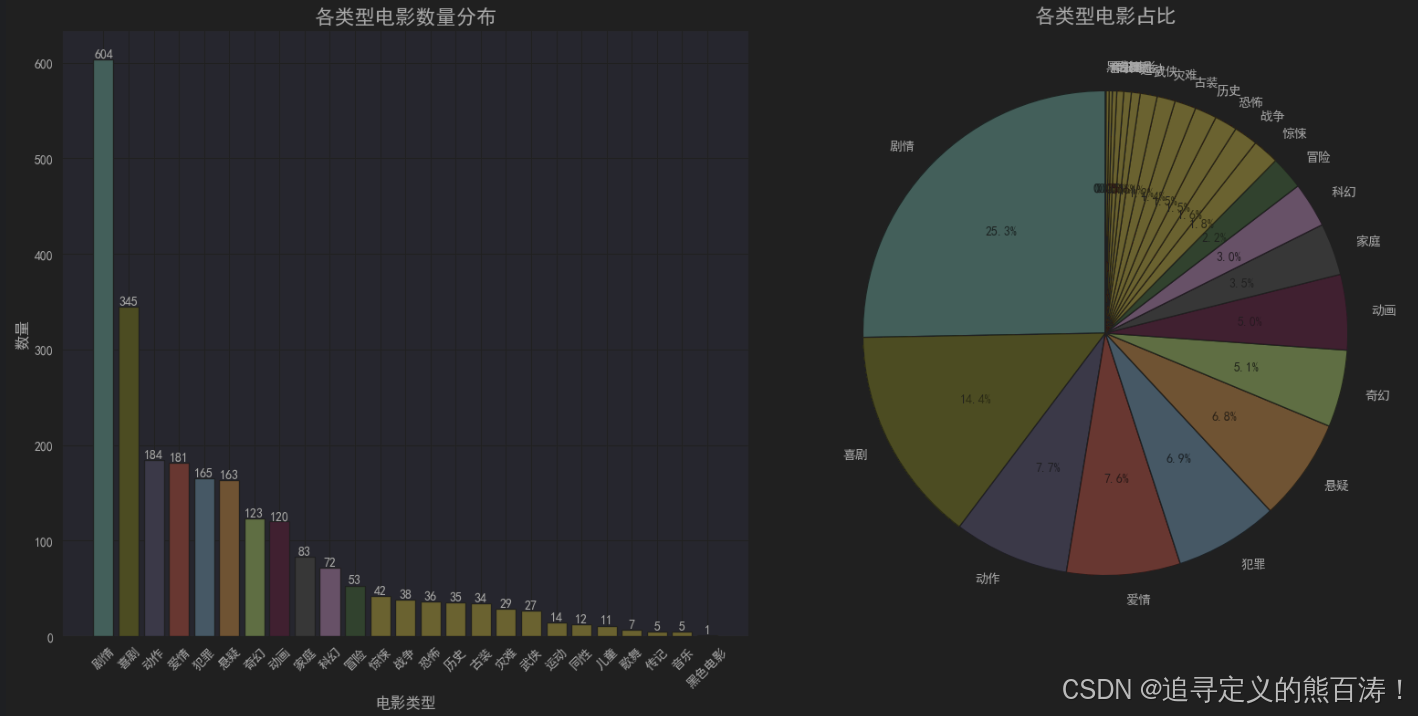Click the 喜剧 bar in the bar chart

[x=128, y=472]
